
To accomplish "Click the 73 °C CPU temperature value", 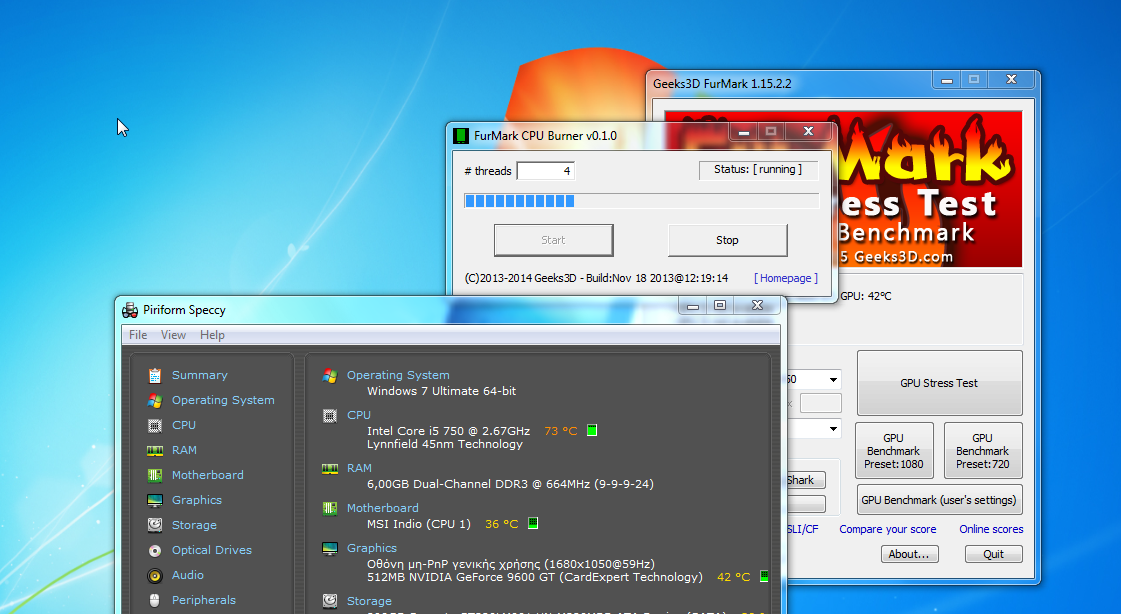I will (x=560, y=431).
